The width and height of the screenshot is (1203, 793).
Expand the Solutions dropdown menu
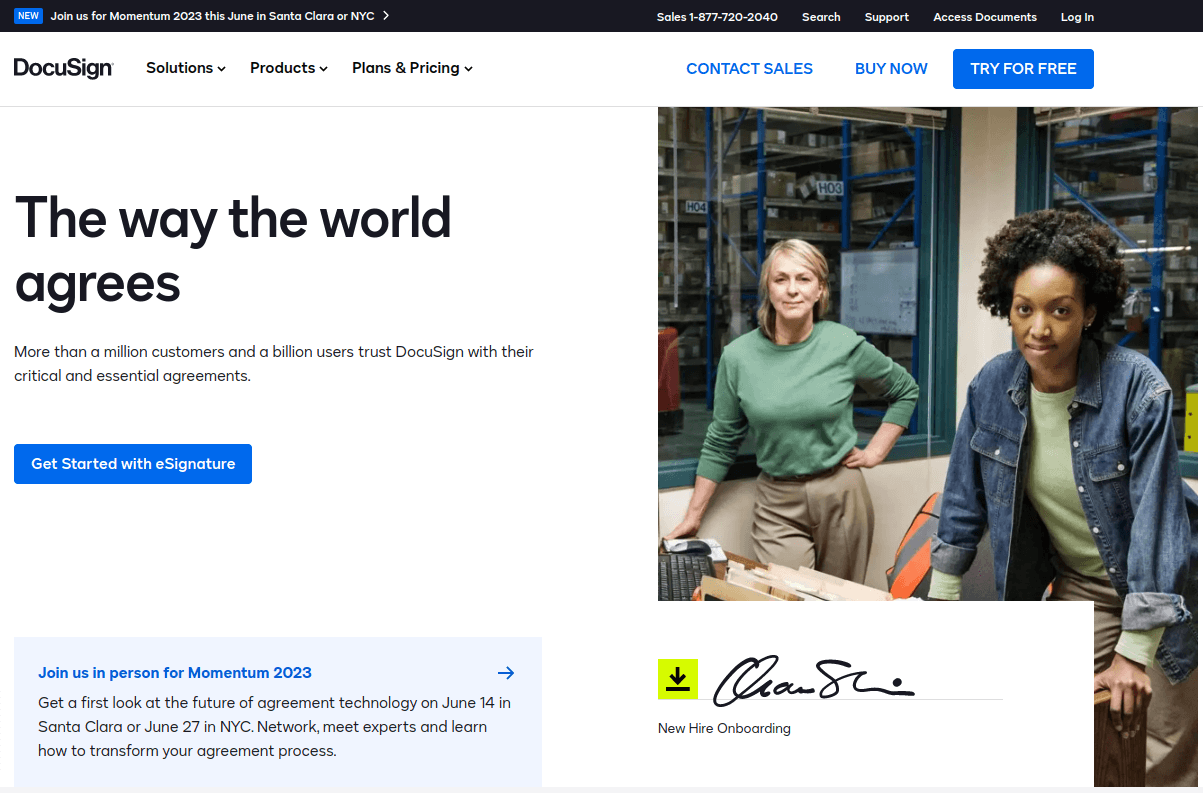186,68
